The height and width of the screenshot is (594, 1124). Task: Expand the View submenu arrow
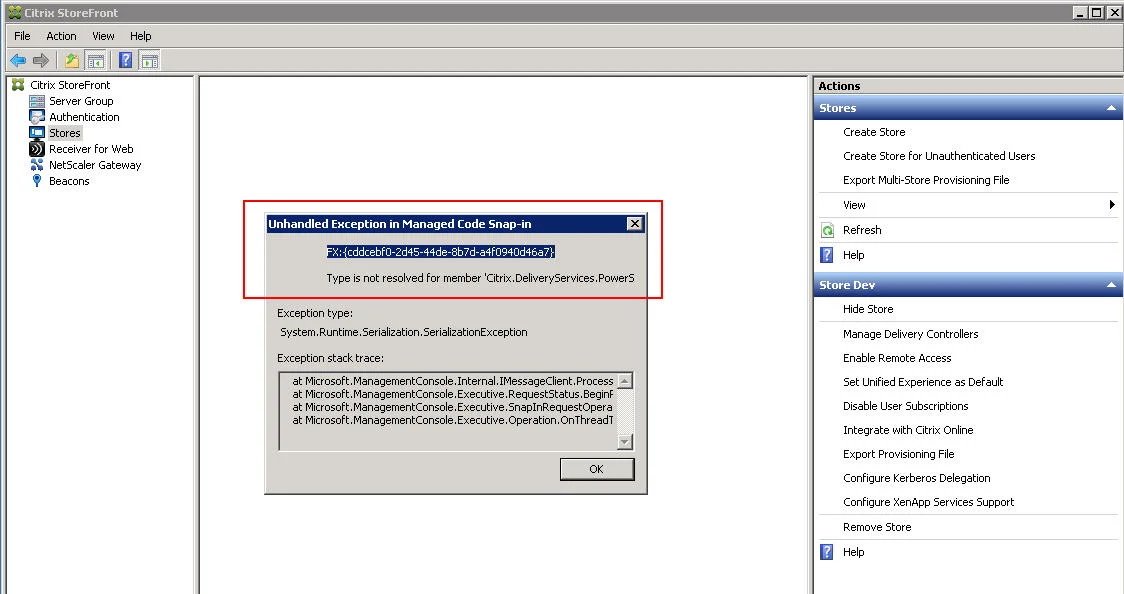[1112, 205]
